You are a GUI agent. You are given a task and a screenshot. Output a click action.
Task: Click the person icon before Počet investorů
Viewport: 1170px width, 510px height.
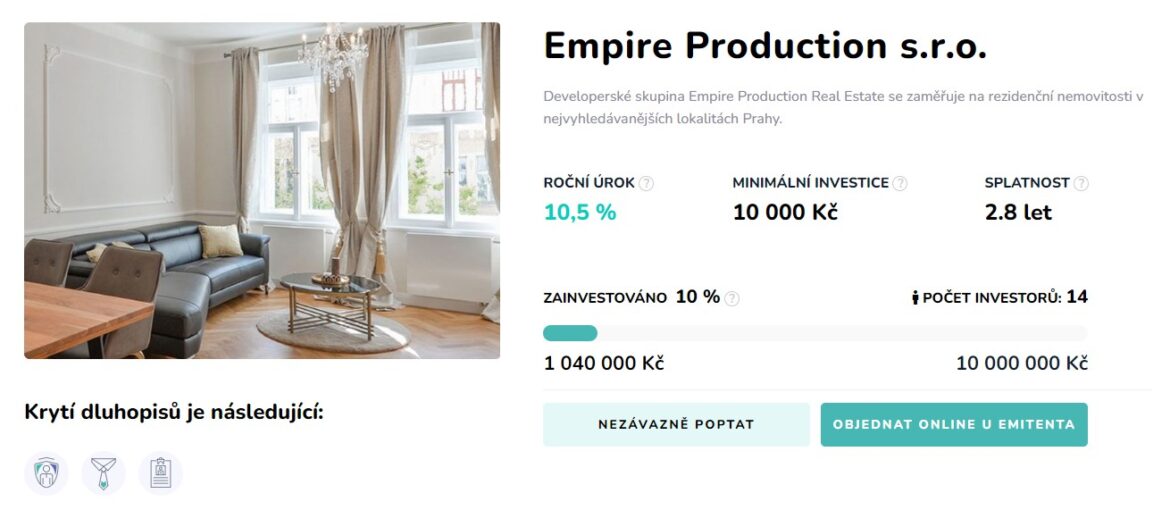click(915, 298)
